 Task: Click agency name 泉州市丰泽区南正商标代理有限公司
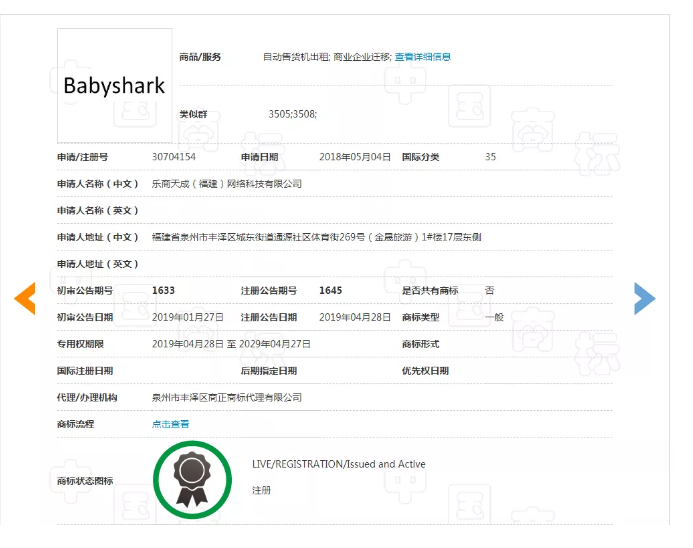click(x=226, y=397)
